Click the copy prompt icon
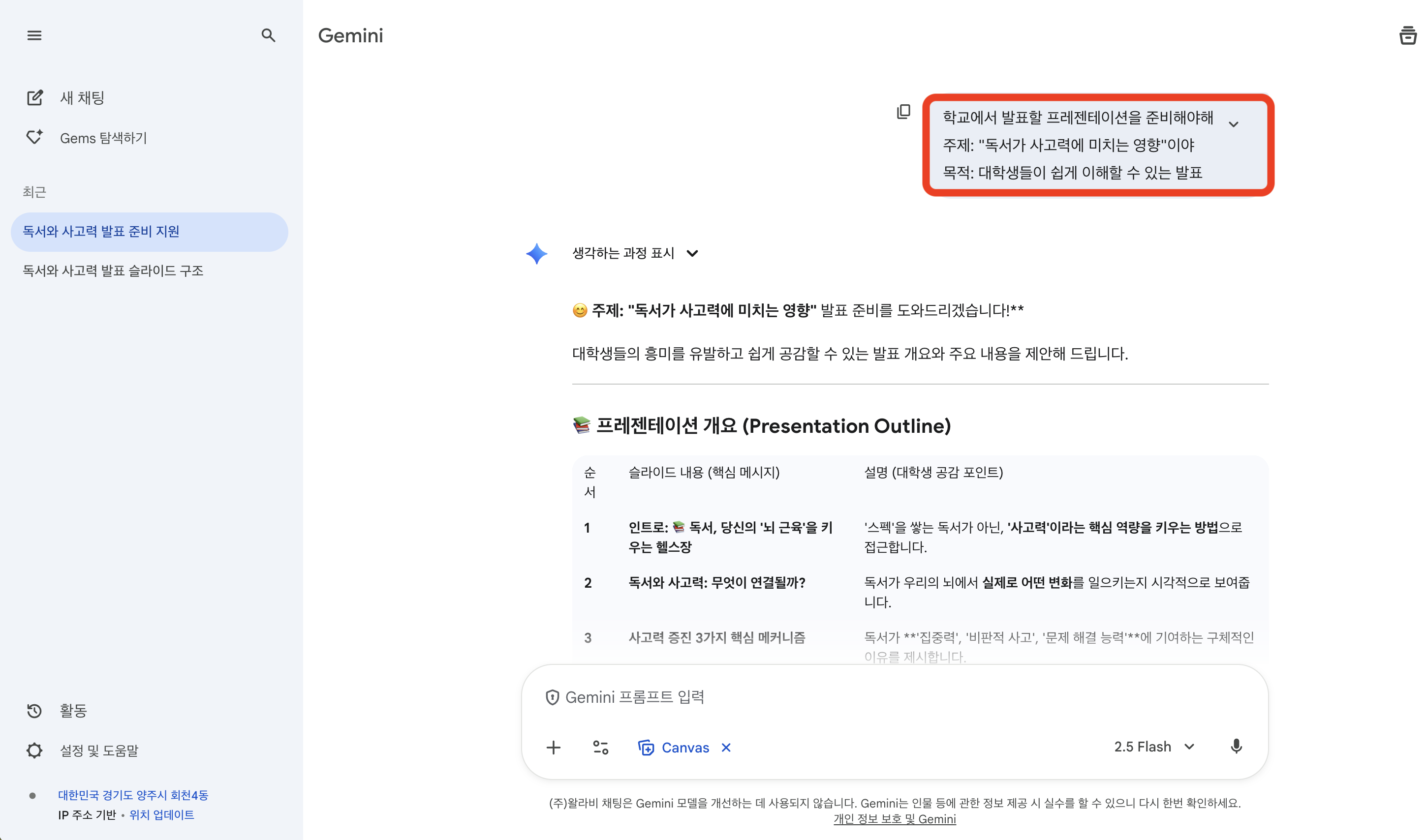This screenshot has height=840, width=1426. [x=903, y=112]
